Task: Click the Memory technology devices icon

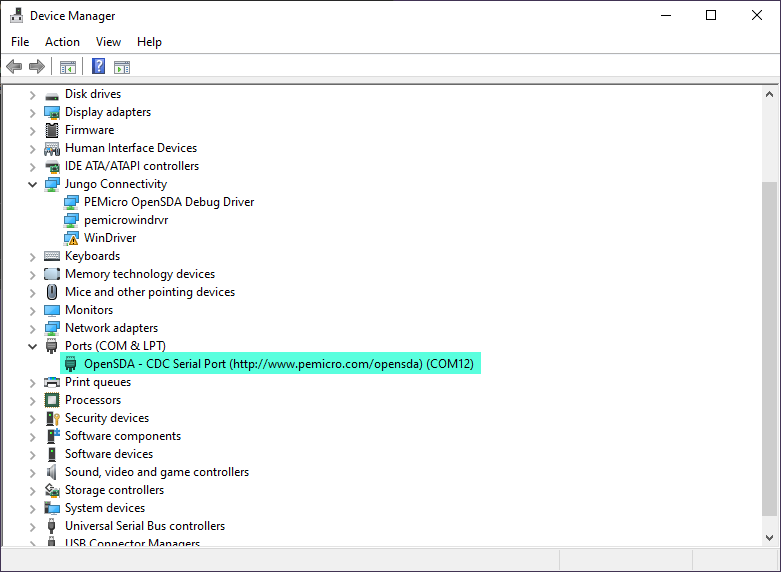Action: coord(52,274)
